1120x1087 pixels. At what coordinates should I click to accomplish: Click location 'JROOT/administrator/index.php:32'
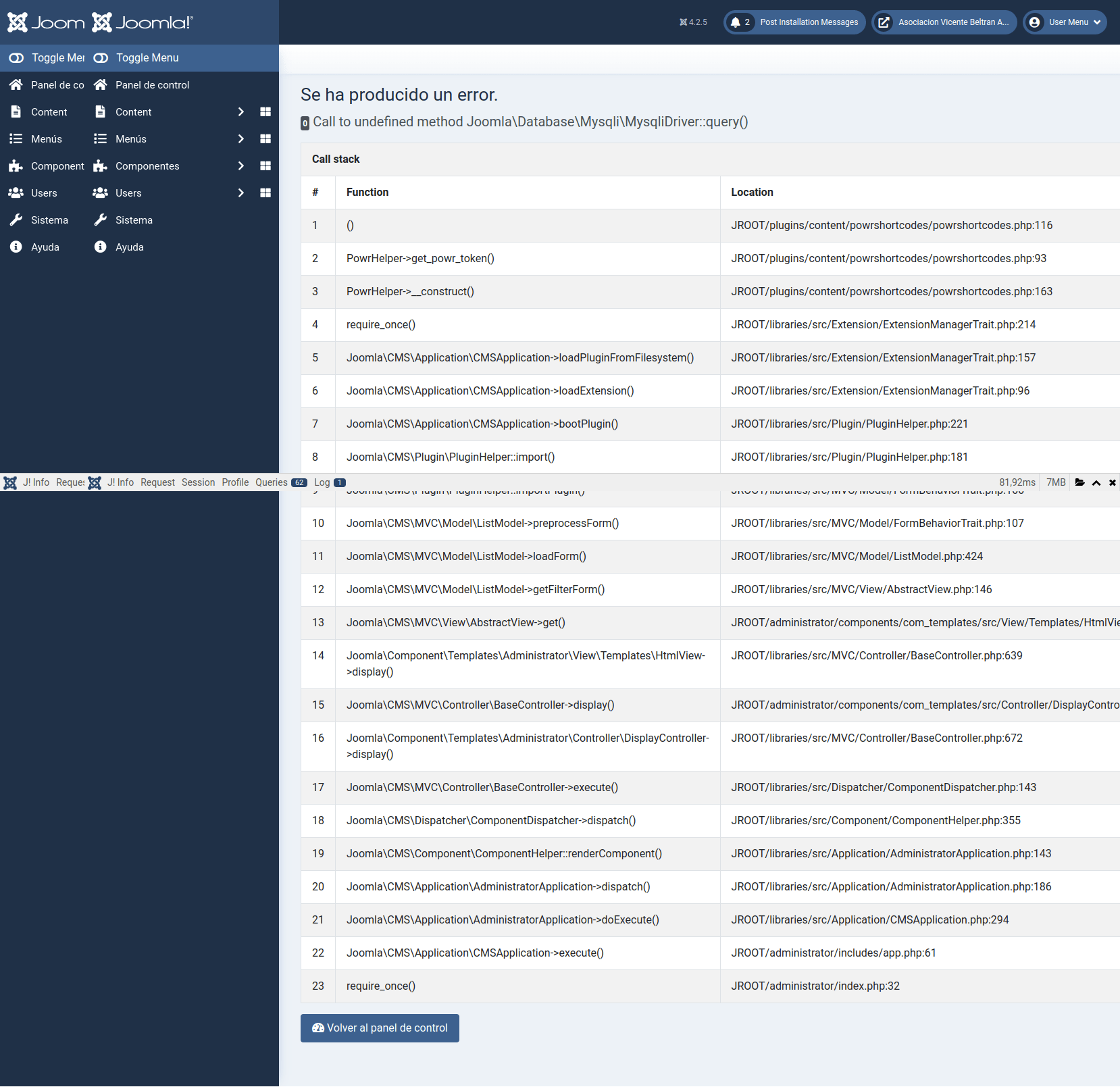[815, 986]
